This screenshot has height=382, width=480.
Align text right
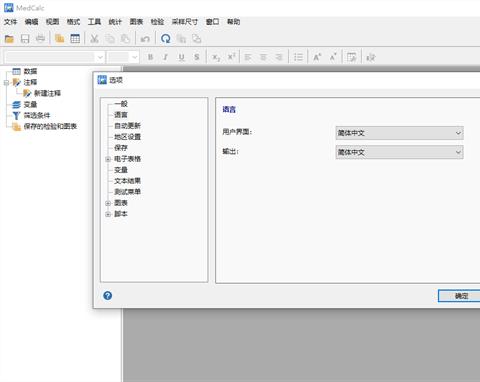(x=279, y=57)
